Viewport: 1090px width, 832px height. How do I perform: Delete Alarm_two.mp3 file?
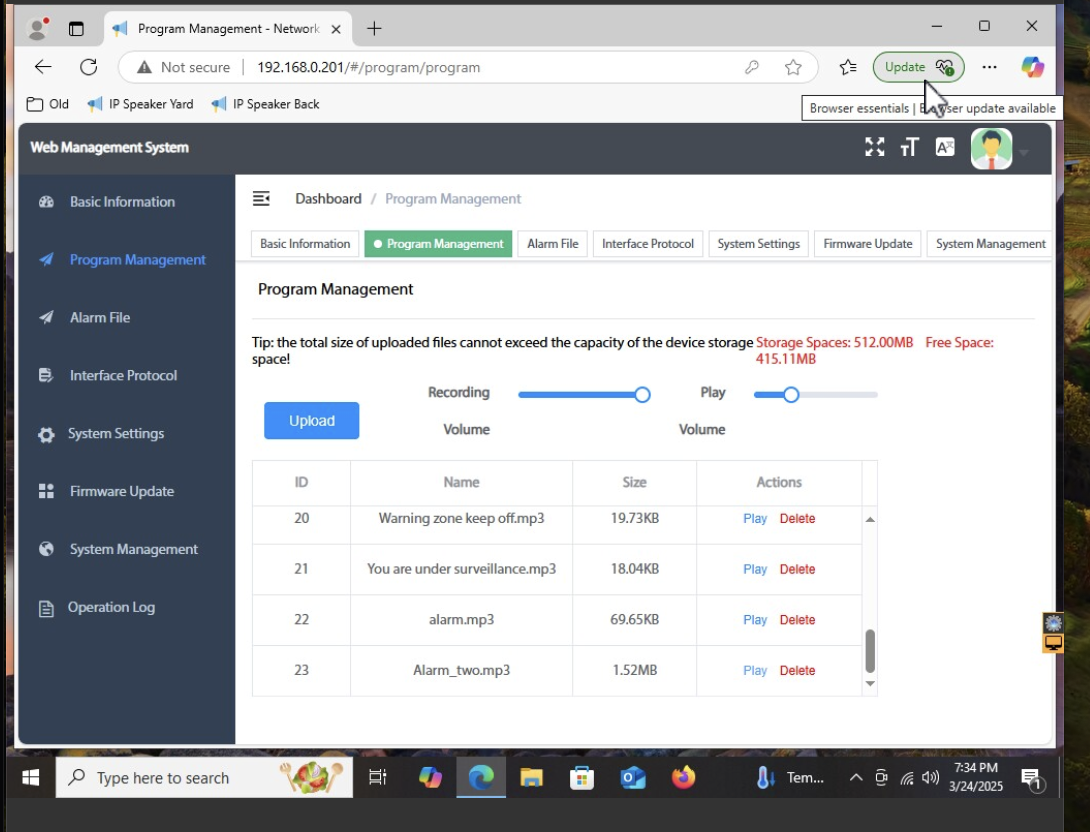pos(797,671)
